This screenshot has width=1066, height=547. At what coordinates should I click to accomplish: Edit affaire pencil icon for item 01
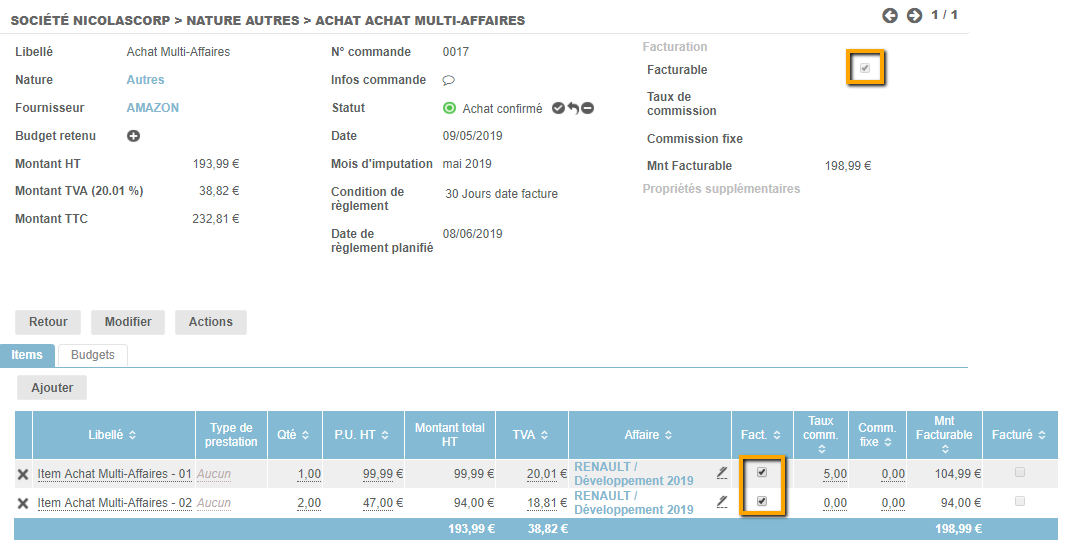(722, 473)
